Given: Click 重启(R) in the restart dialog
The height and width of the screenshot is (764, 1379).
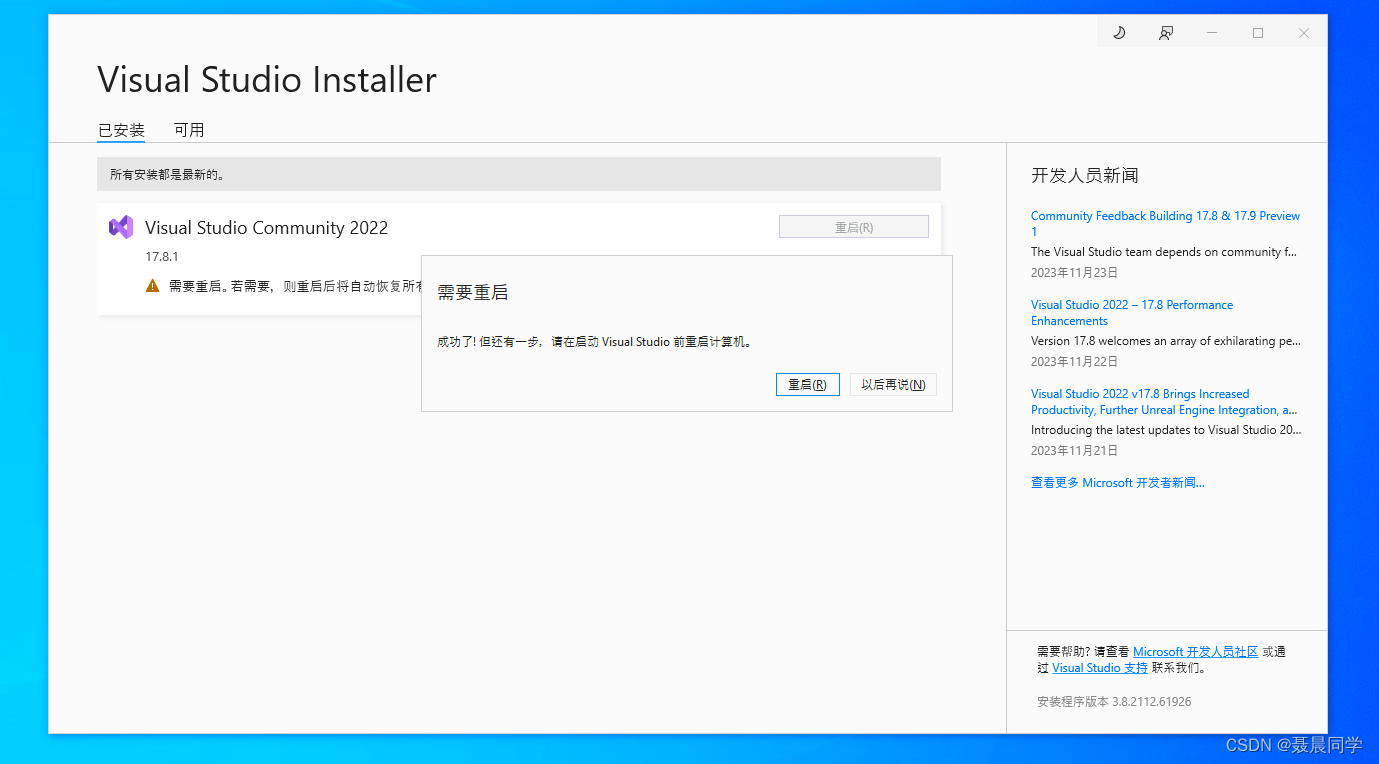Looking at the screenshot, I should click(807, 384).
